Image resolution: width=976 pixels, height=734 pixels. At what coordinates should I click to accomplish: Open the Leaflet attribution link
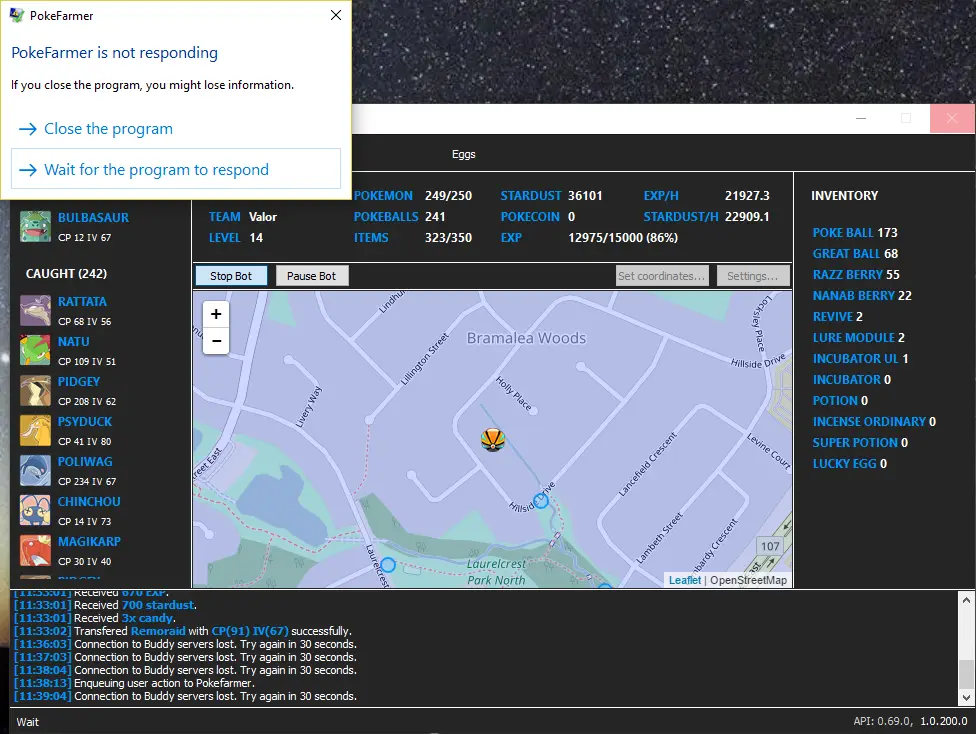coord(685,580)
